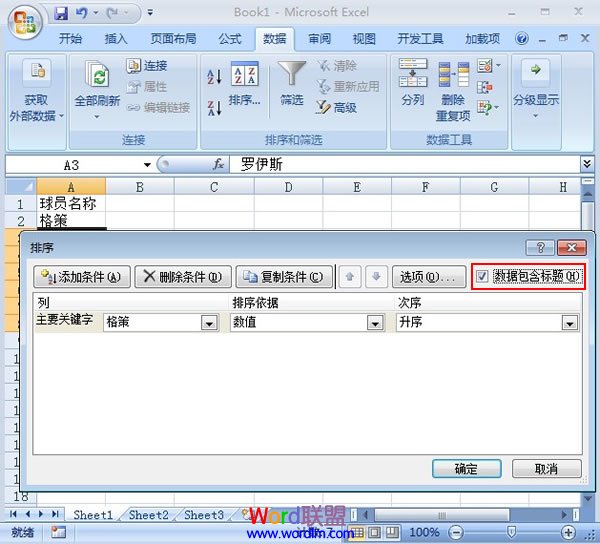Viewport: 600px width, 544px height.
Task: Refresh all connections
Action: click(97, 86)
